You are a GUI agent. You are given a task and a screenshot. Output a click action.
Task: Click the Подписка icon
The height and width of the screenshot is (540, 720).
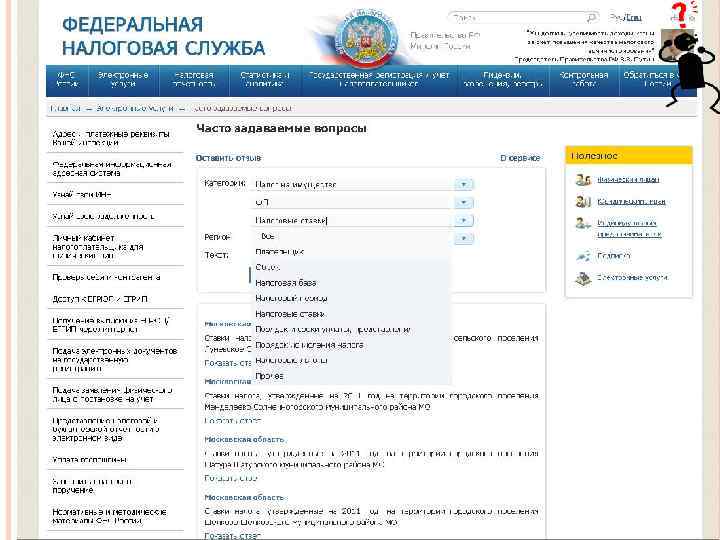click(583, 256)
